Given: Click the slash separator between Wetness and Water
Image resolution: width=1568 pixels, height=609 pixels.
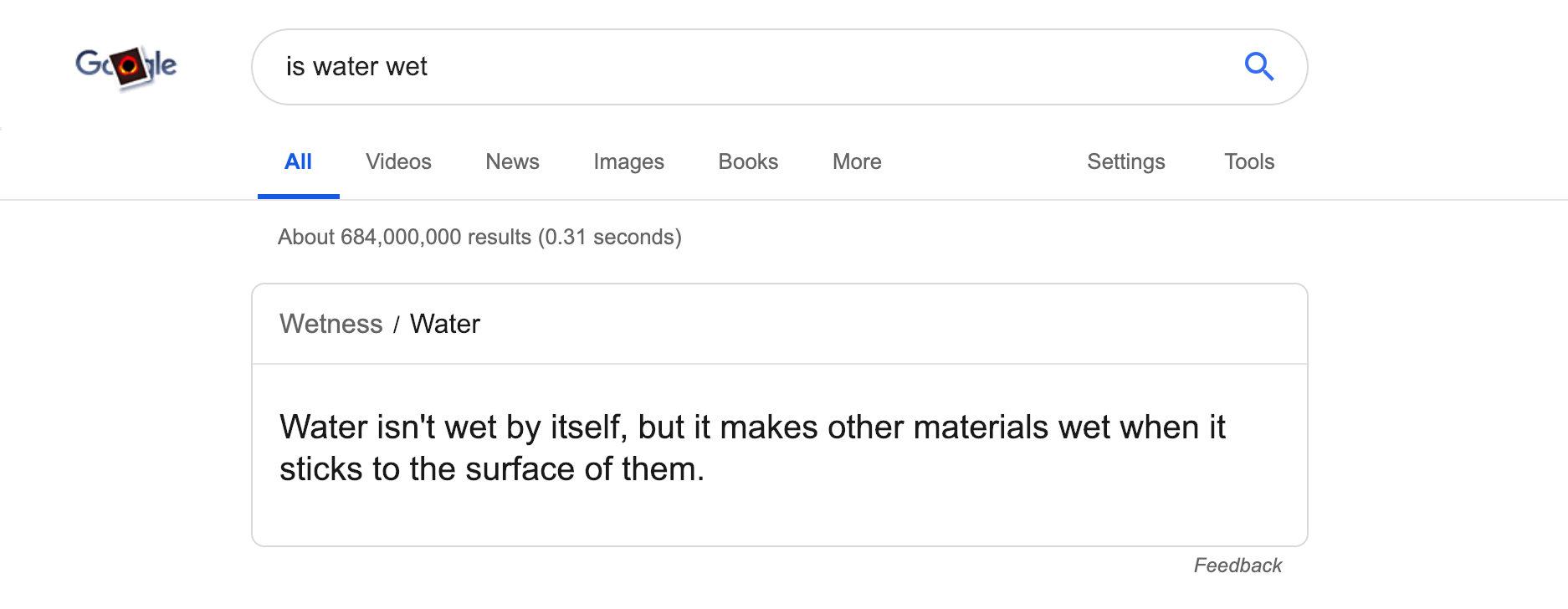Looking at the screenshot, I should [397, 325].
